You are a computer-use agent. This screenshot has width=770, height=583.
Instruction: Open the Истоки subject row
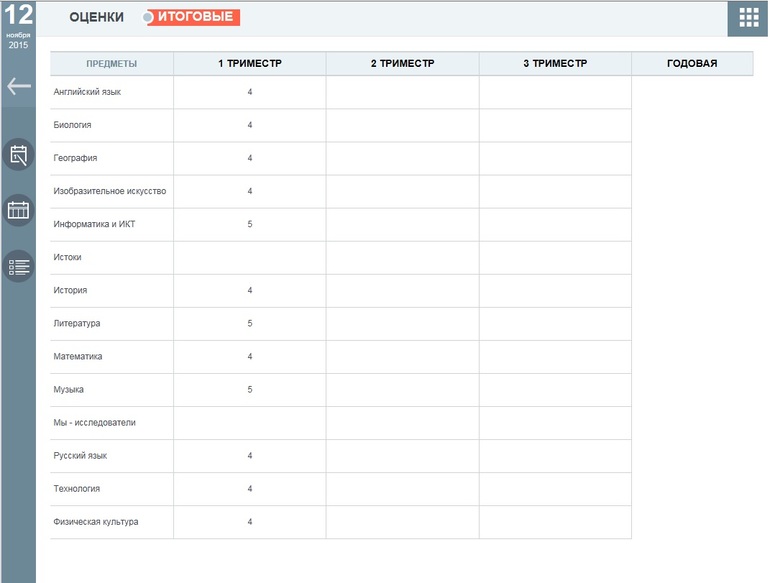point(341,257)
